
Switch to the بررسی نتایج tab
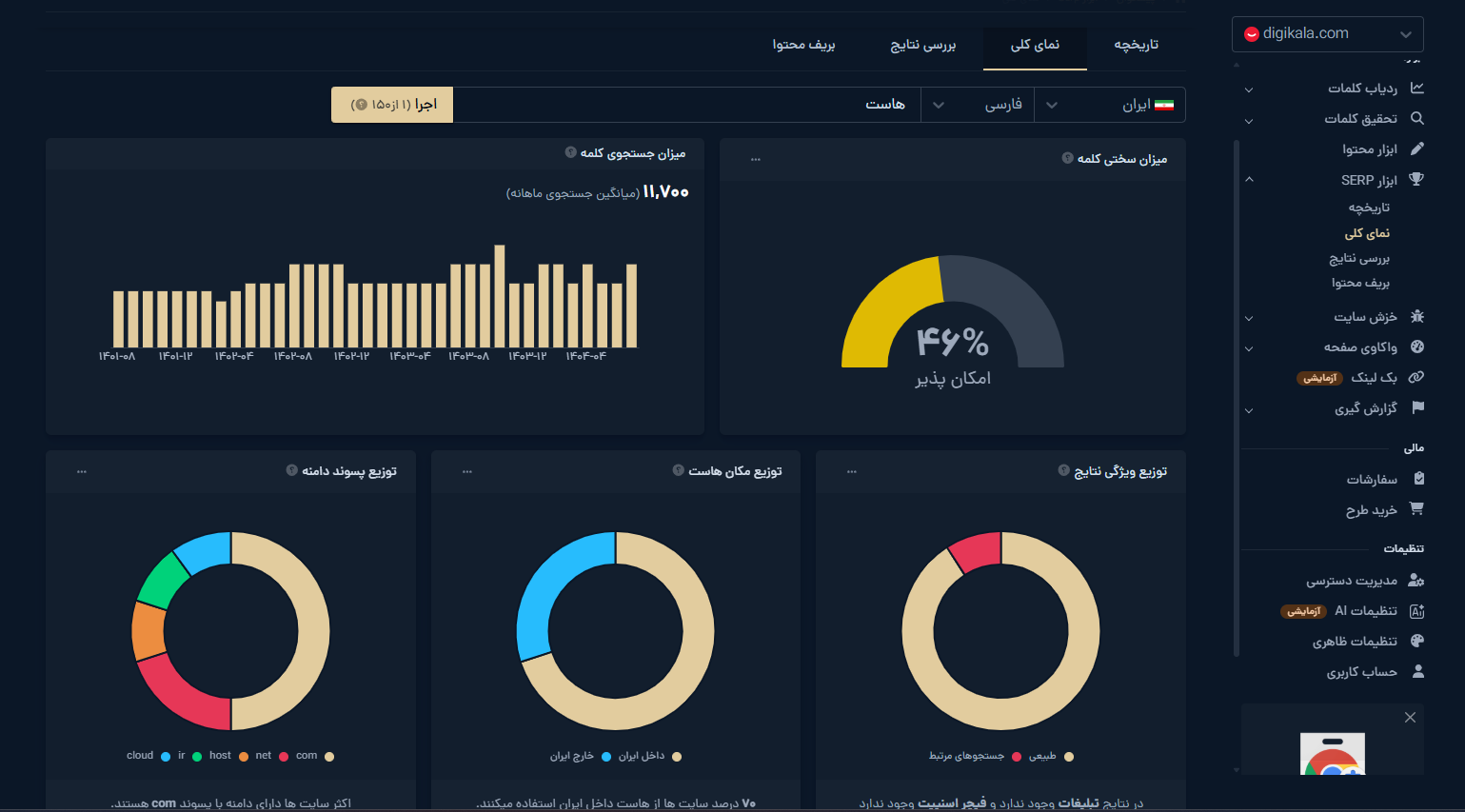click(923, 45)
